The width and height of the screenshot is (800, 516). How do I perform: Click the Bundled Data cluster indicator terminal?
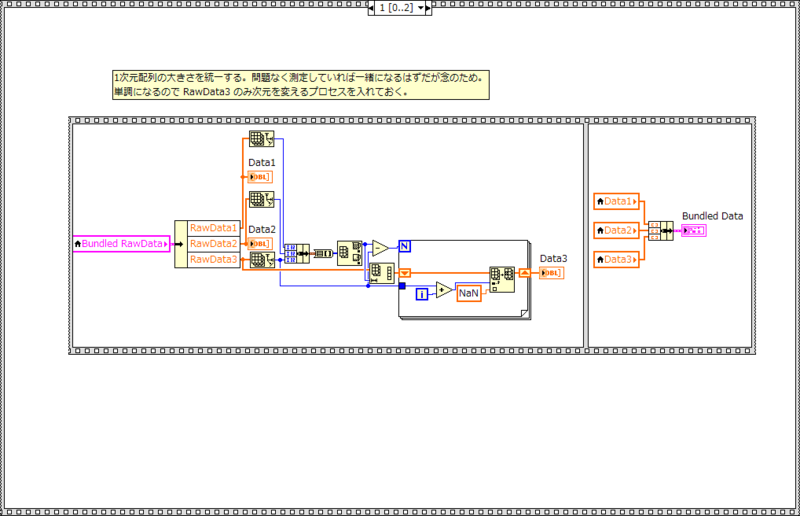click(x=694, y=231)
